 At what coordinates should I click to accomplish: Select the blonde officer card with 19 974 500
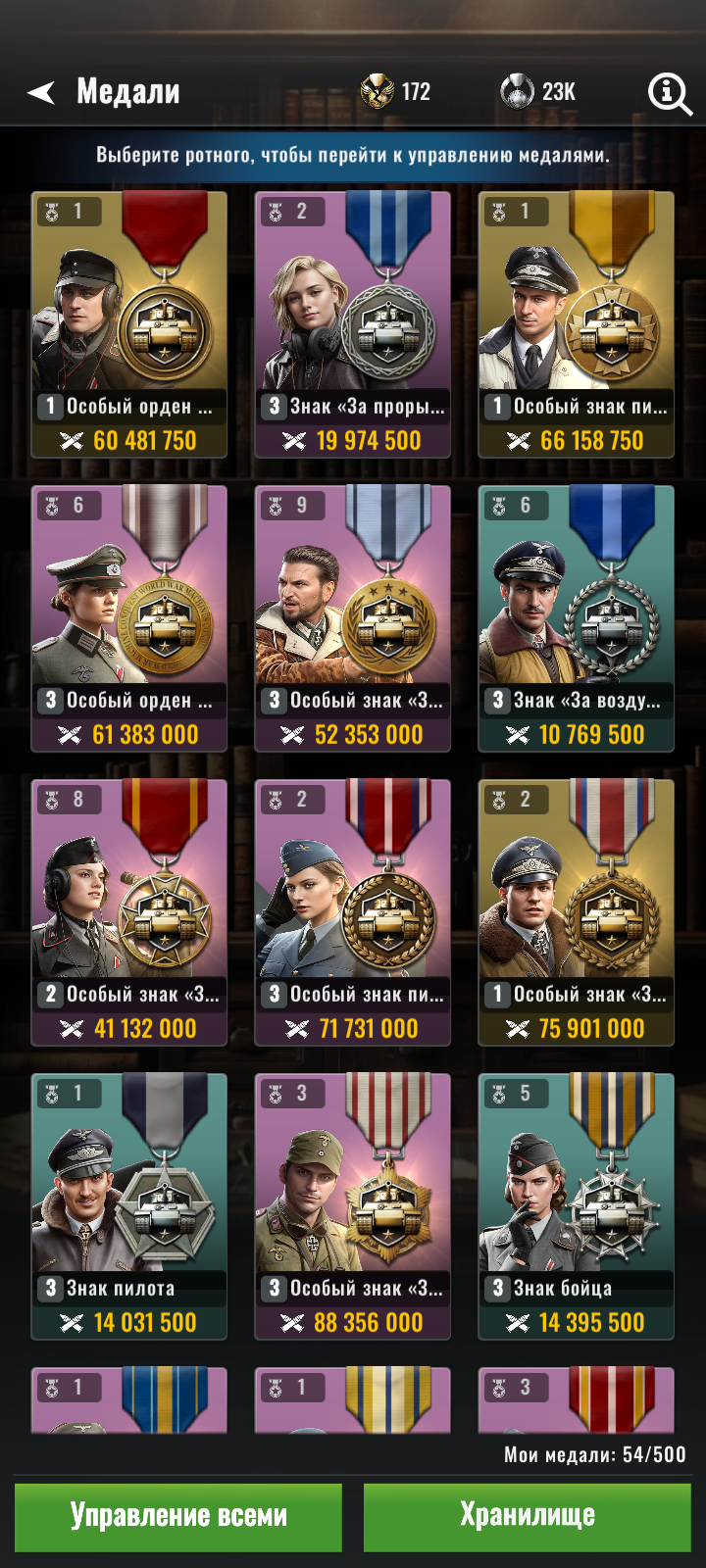tap(353, 324)
